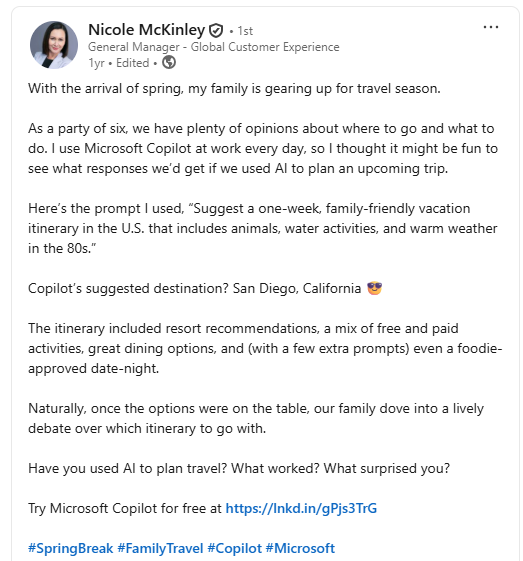This screenshot has width=523, height=561.
Task: Click the verified shield badge beside name
Action: click(x=216, y=30)
